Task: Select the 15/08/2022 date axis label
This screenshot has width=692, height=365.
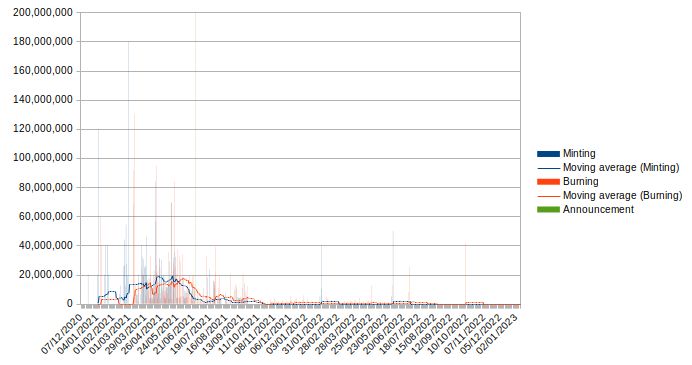Action: (417, 335)
